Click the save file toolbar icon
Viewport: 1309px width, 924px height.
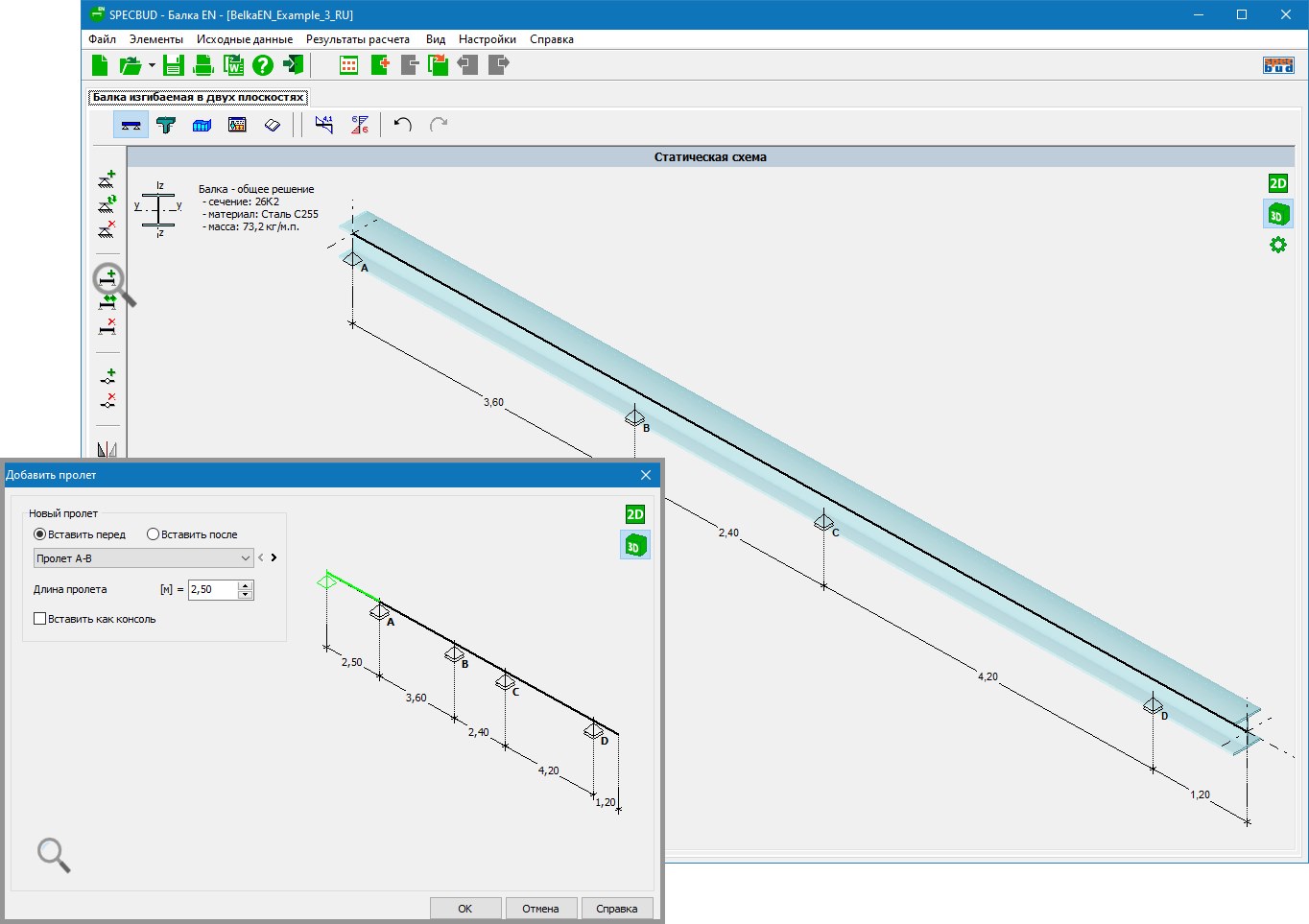tap(173, 65)
